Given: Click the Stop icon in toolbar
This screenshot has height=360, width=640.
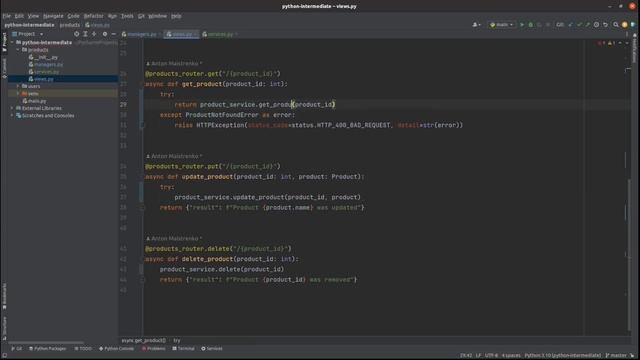Looking at the screenshot, I should click(548, 25).
